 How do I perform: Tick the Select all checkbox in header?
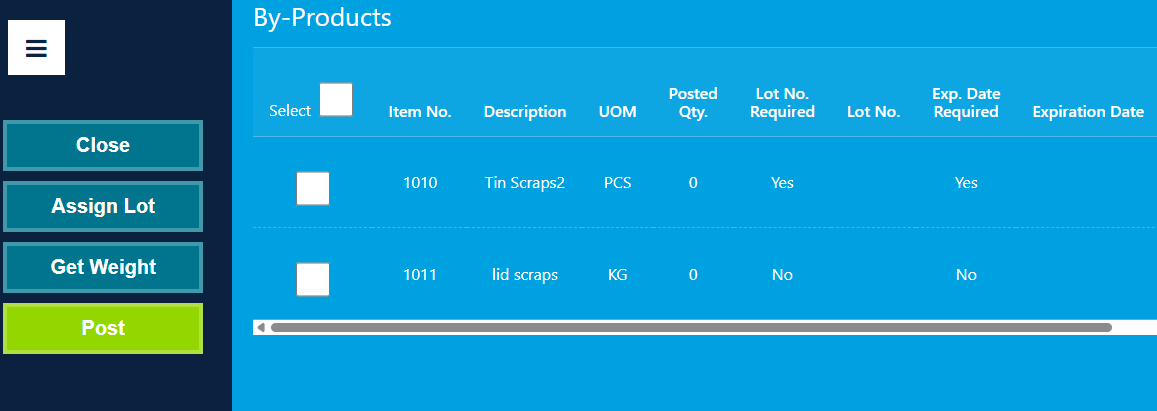[x=336, y=100]
